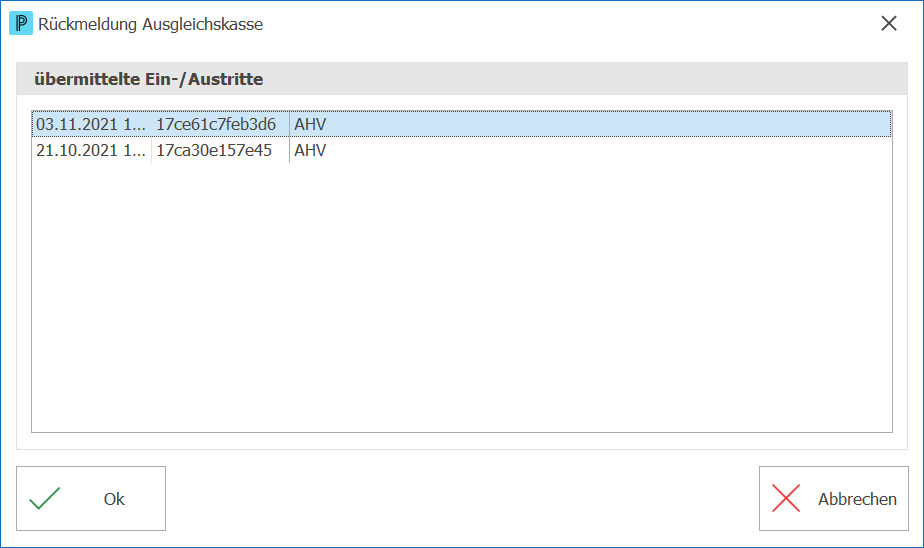Click the application logo icon in title bar

21,24
